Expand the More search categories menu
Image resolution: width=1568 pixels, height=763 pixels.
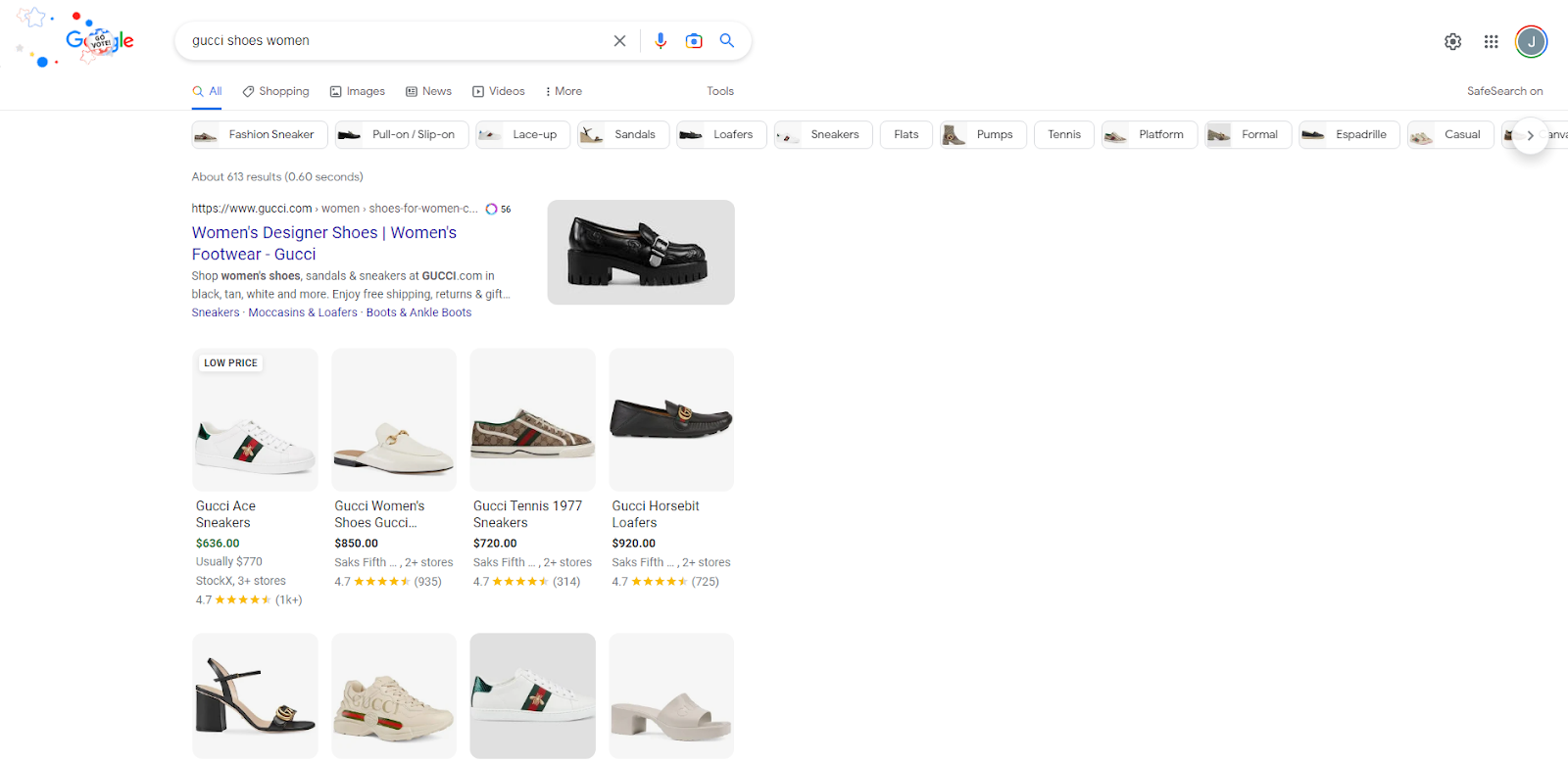tap(563, 91)
